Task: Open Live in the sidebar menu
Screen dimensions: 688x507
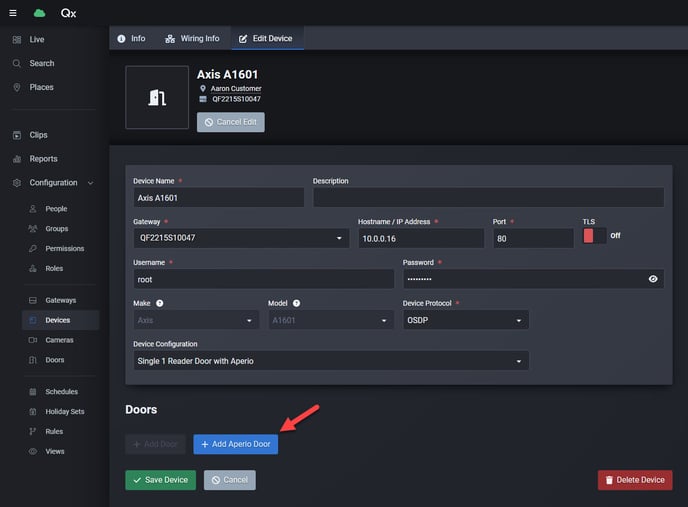Action: tap(37, 40)
